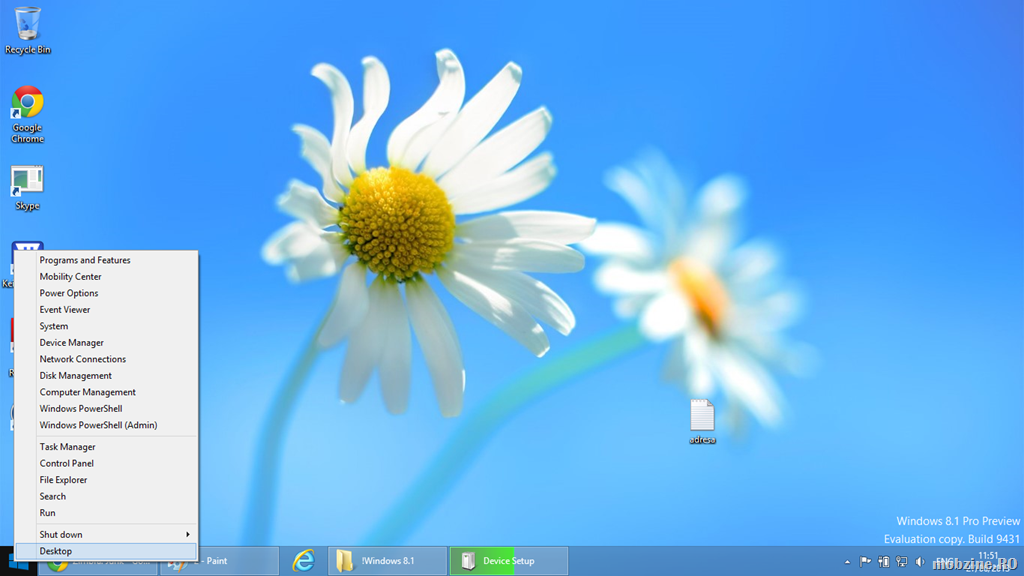This screenshot has height=576, width=1024.
Task: Select the Skype desktop shortcut
Action: tap(27, 189)
